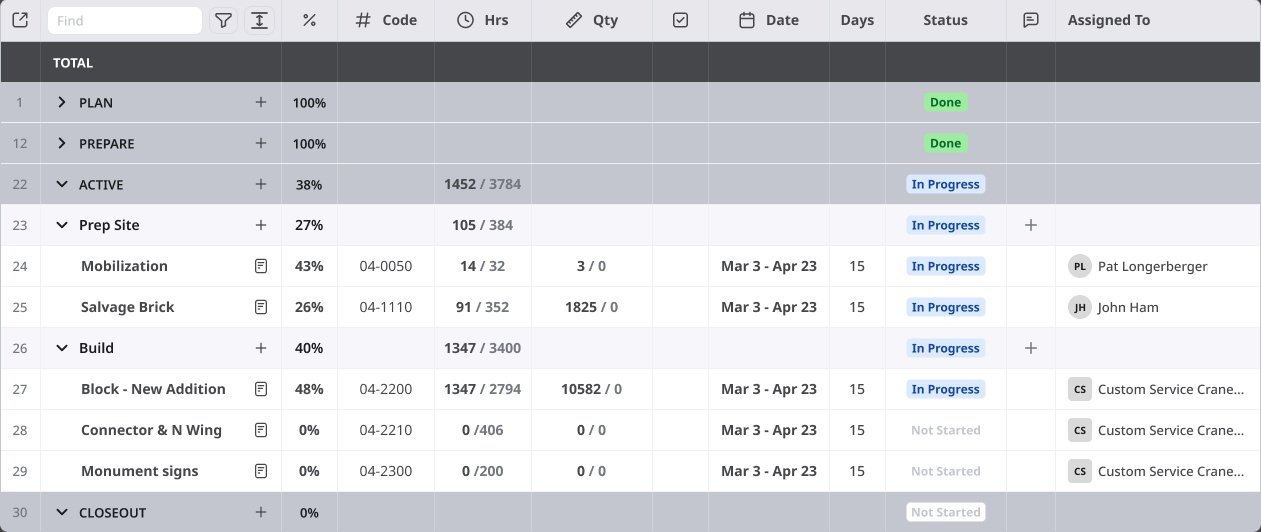Open the note icon for Salvage Brick
Image resolution: width=1261 pixels, height=532 pixels.
(x=261, y=307)
